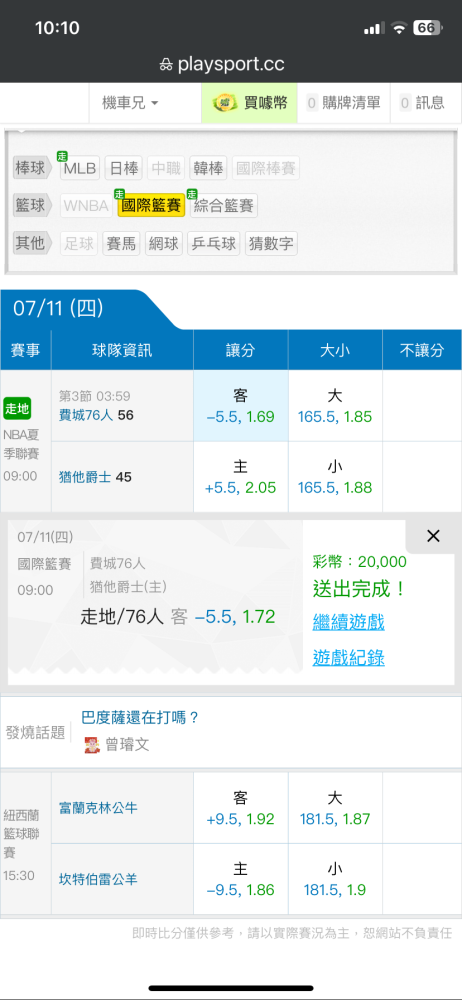Pick 大 165.5, 1.85 over

(335, 406)
